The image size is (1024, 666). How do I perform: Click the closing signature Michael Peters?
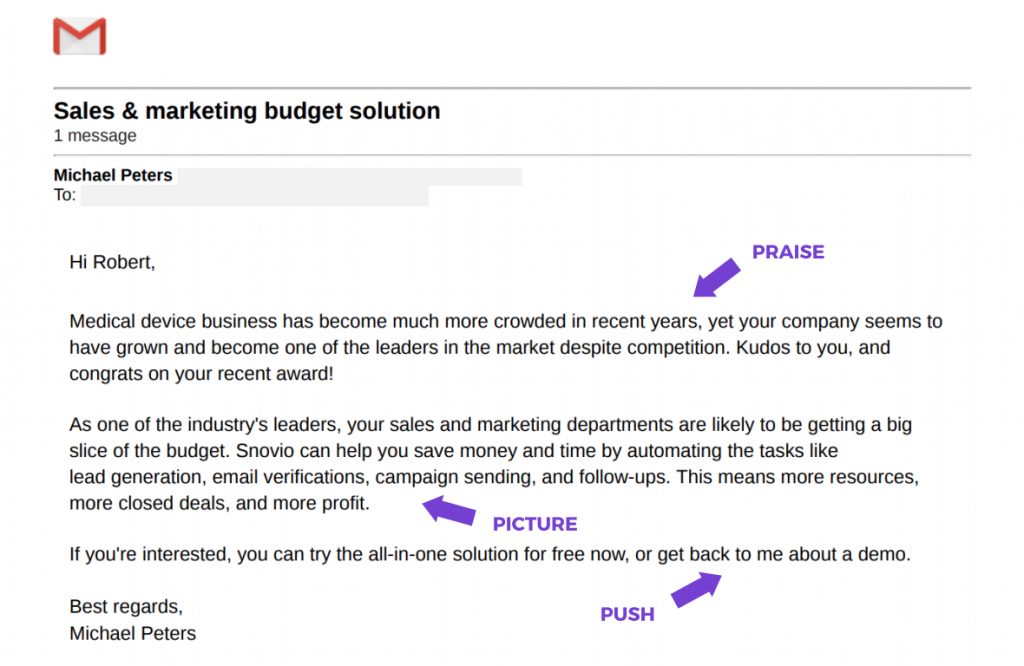tap(132, 633)
